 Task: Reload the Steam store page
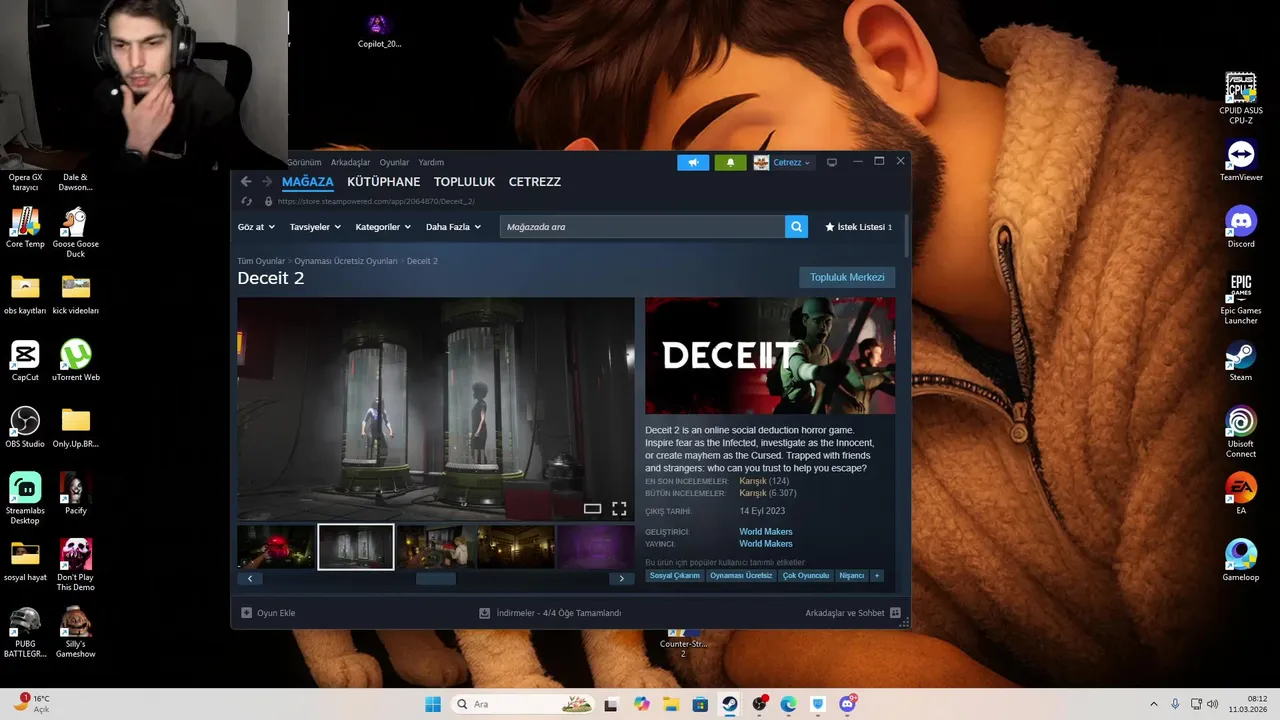click(246, 201)
